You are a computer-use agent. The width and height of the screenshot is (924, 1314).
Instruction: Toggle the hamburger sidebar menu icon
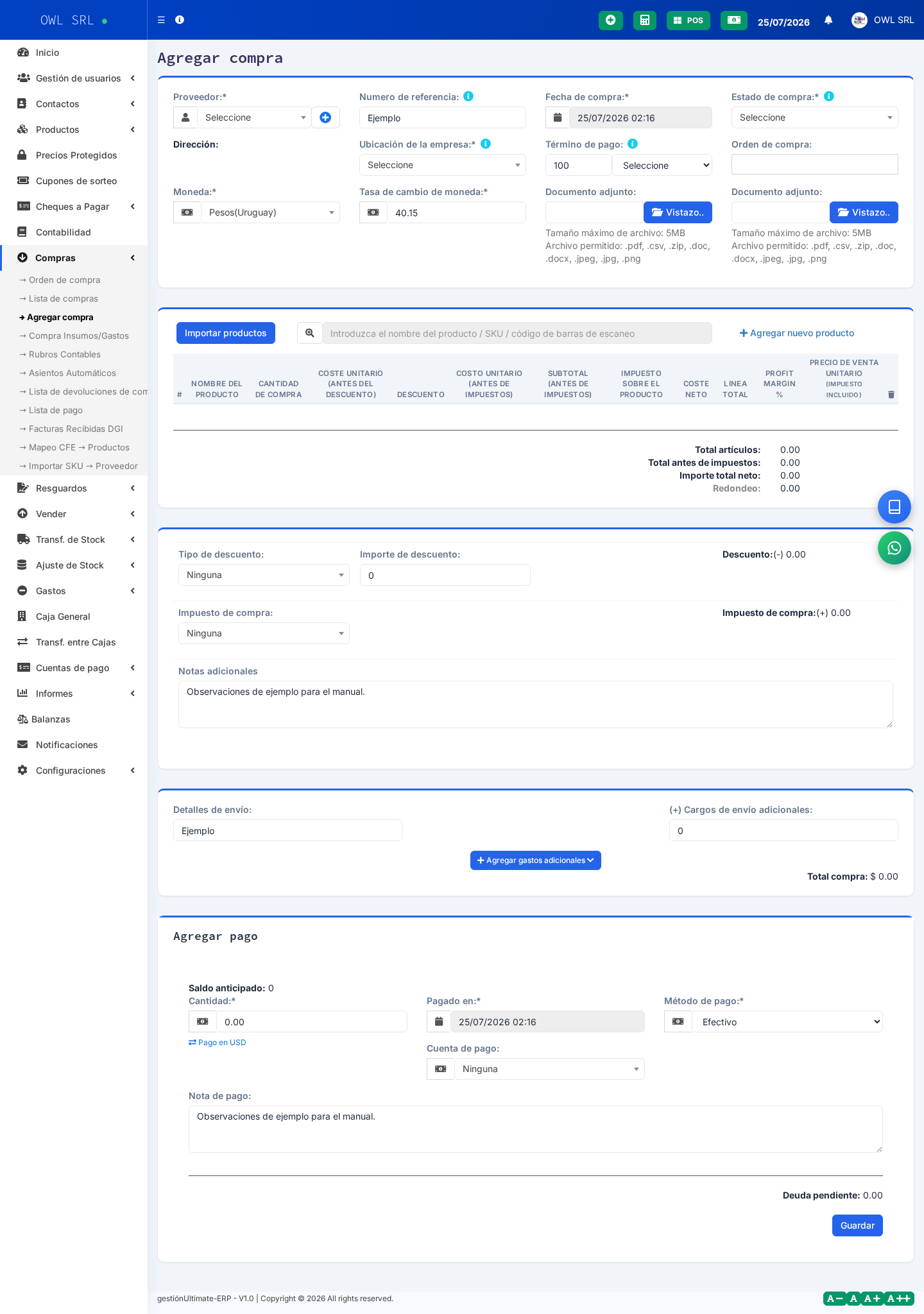[161, 20]
